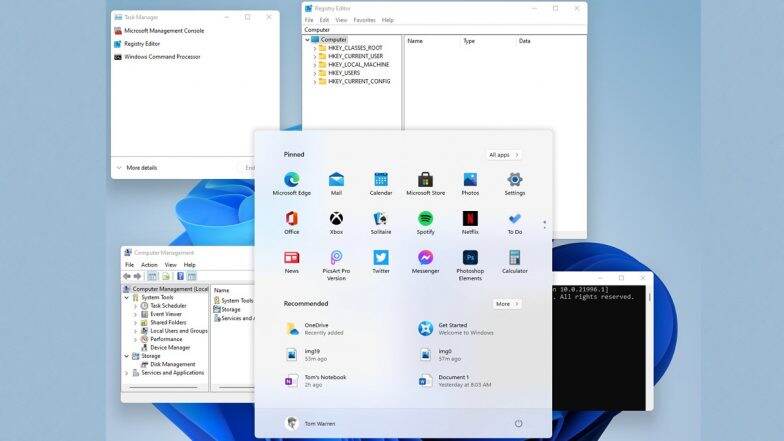Viewport: 784px width, 441px height.
Task: Click the power button in Start menu
Action: click(x=518, y=424)
